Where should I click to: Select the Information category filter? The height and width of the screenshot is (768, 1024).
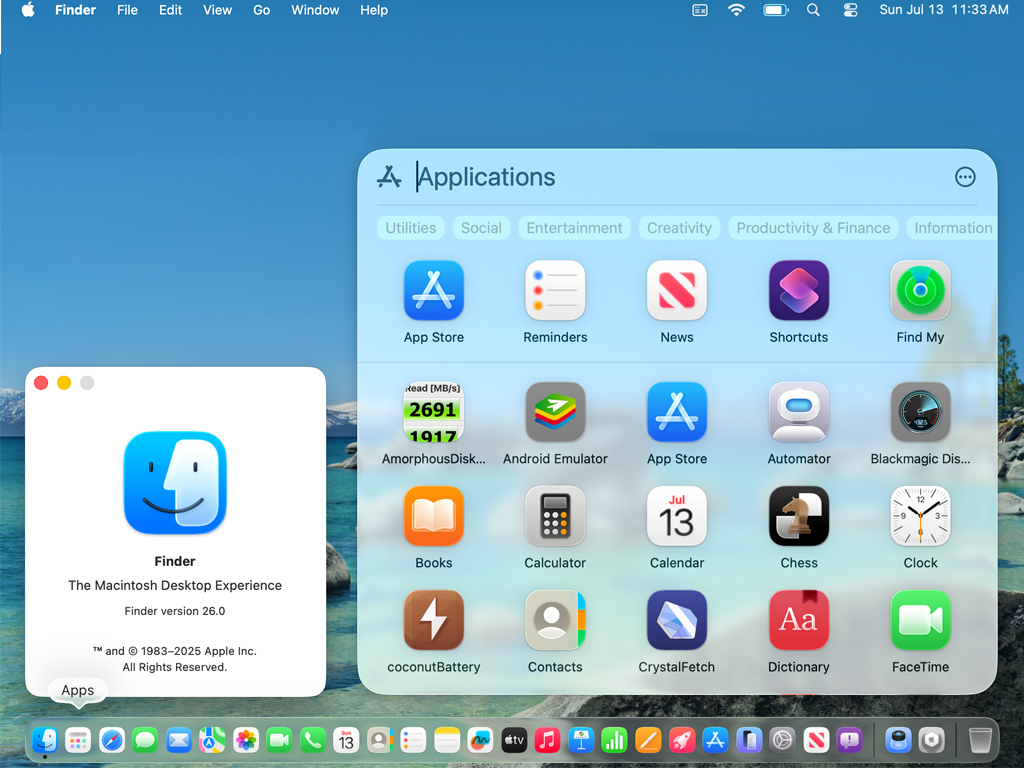point(952,228)
